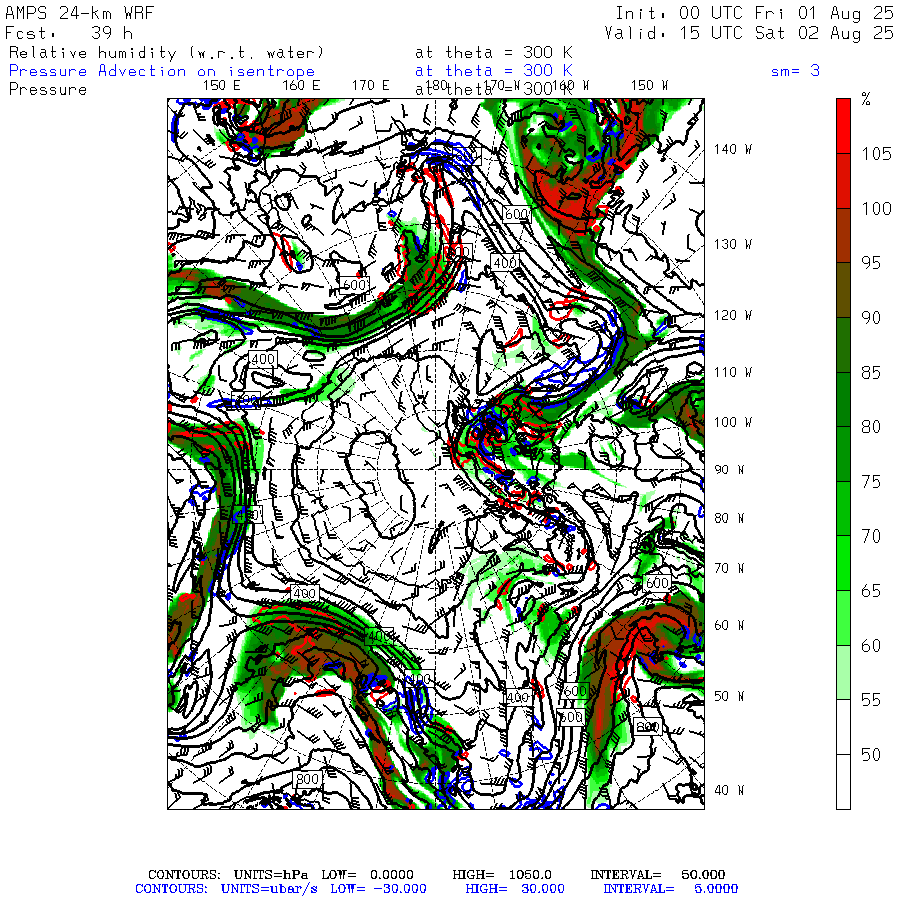900x900 pixels.
Task: Pick the brown colorbar segment between 95 and 100
Action: (x=843, y=235)
